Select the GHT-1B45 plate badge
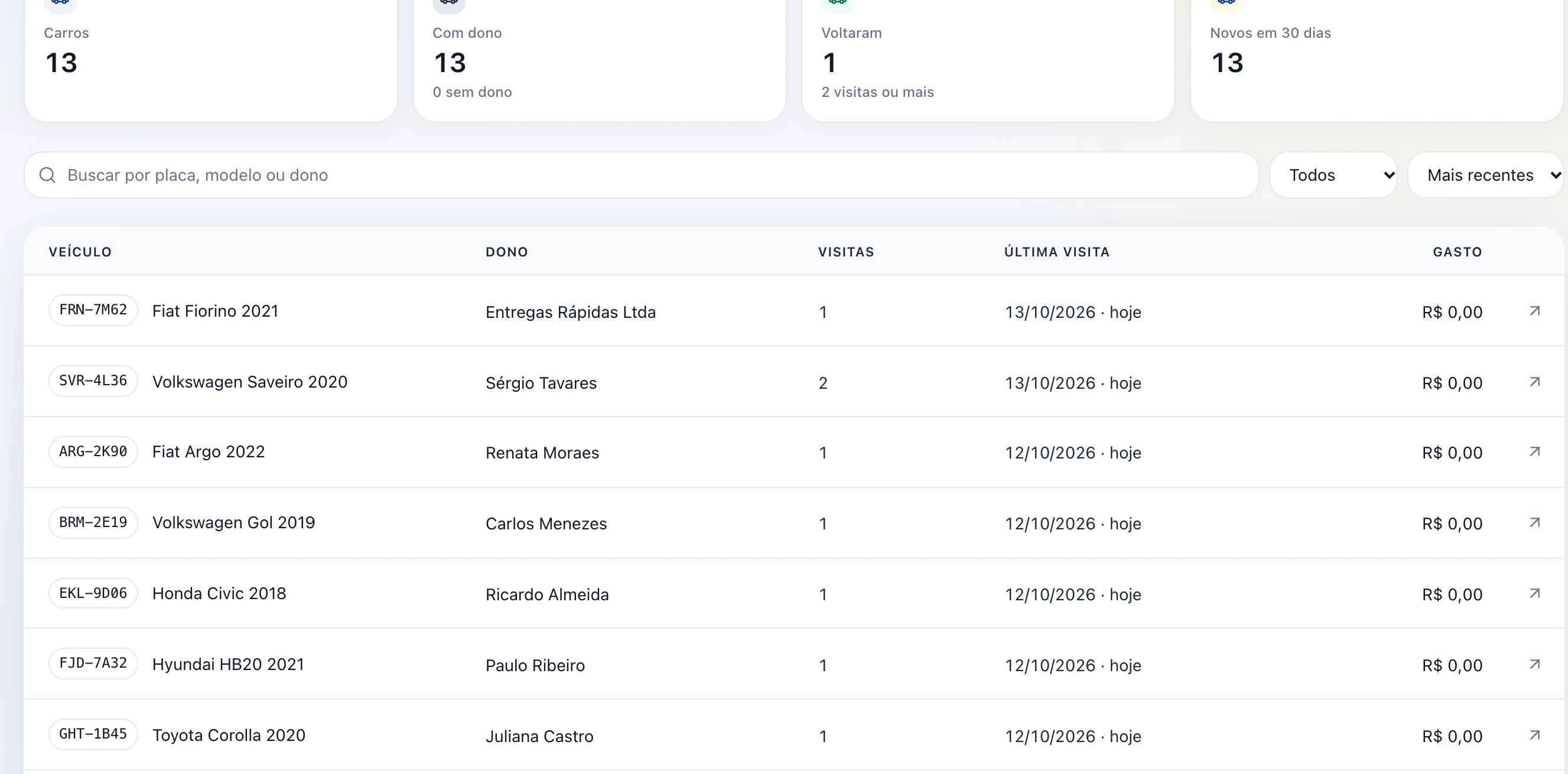The height and width of the screenshot is (774, 1568). [x=93, y=734]
